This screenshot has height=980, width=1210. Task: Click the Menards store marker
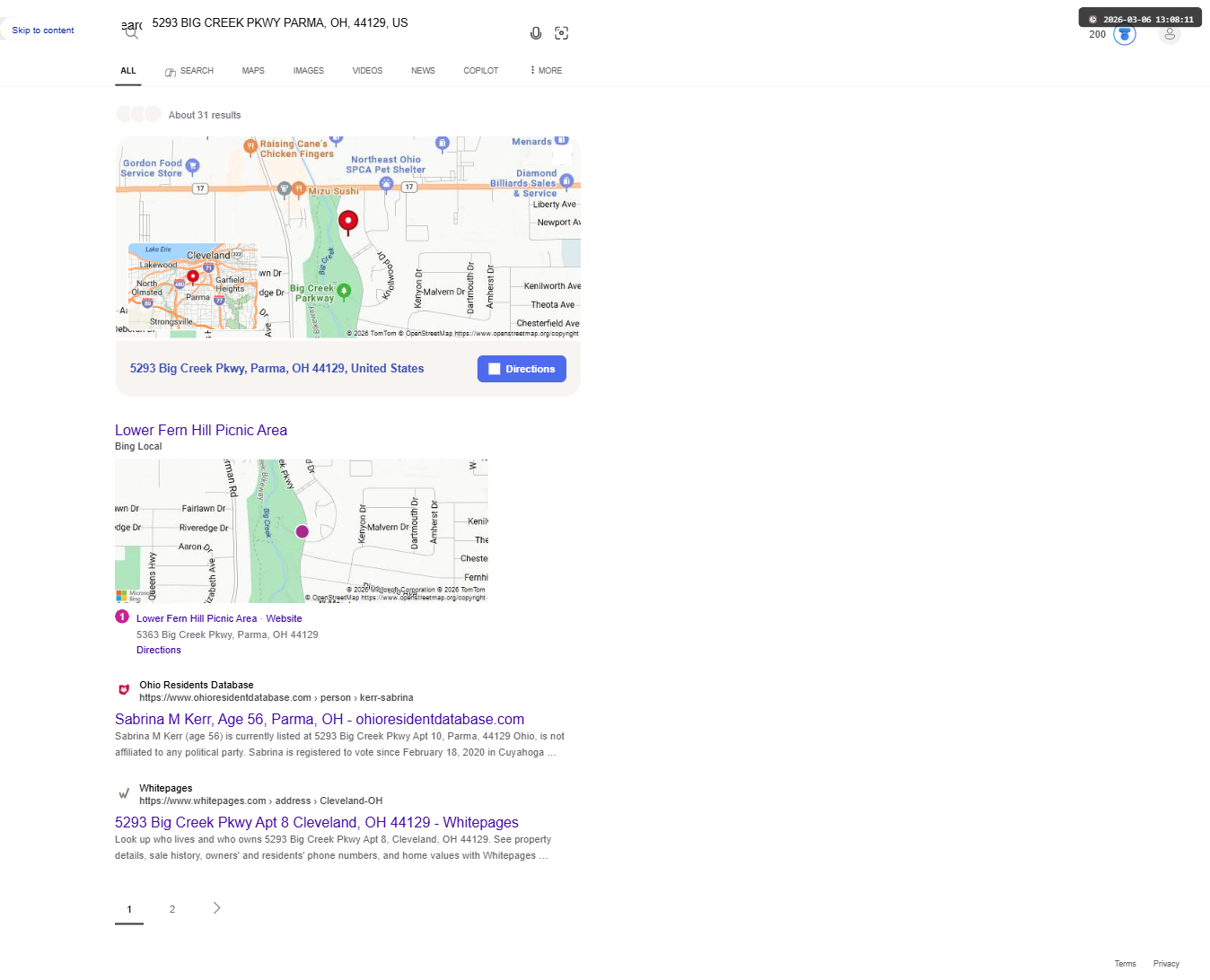point(561,140)
